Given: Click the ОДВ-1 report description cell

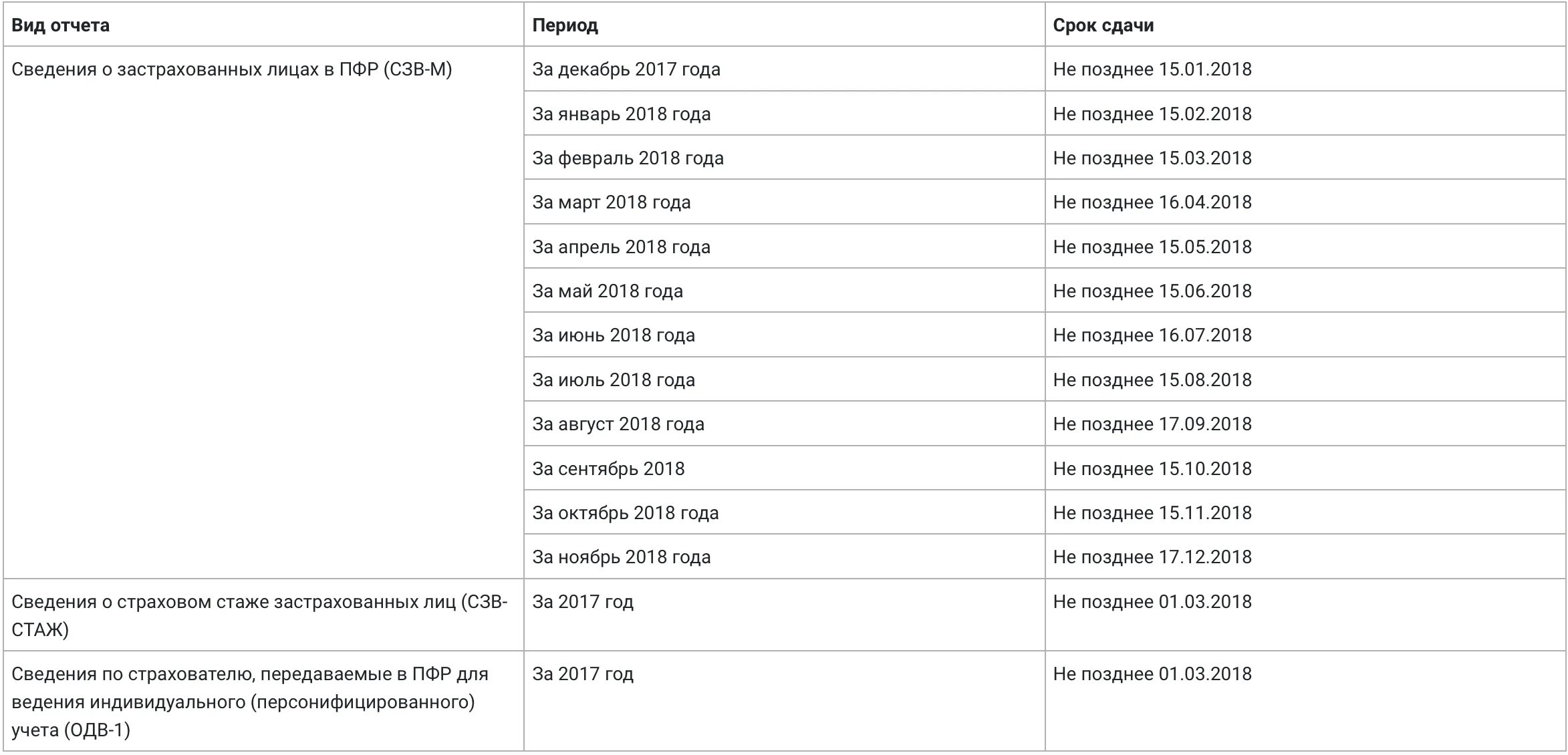Looking at the screenshot, I should pos(263,701).
